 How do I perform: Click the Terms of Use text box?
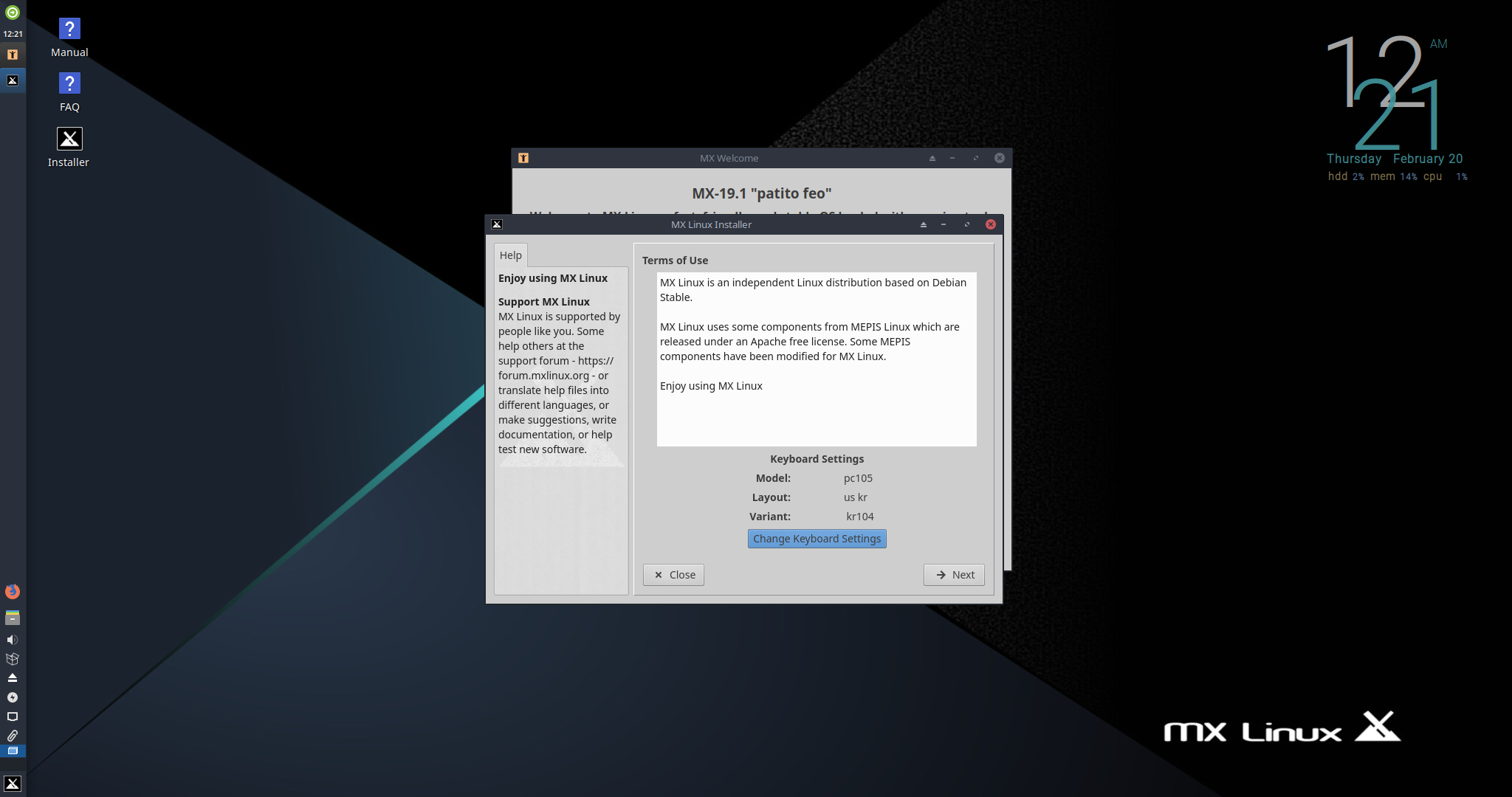(817, 359)
